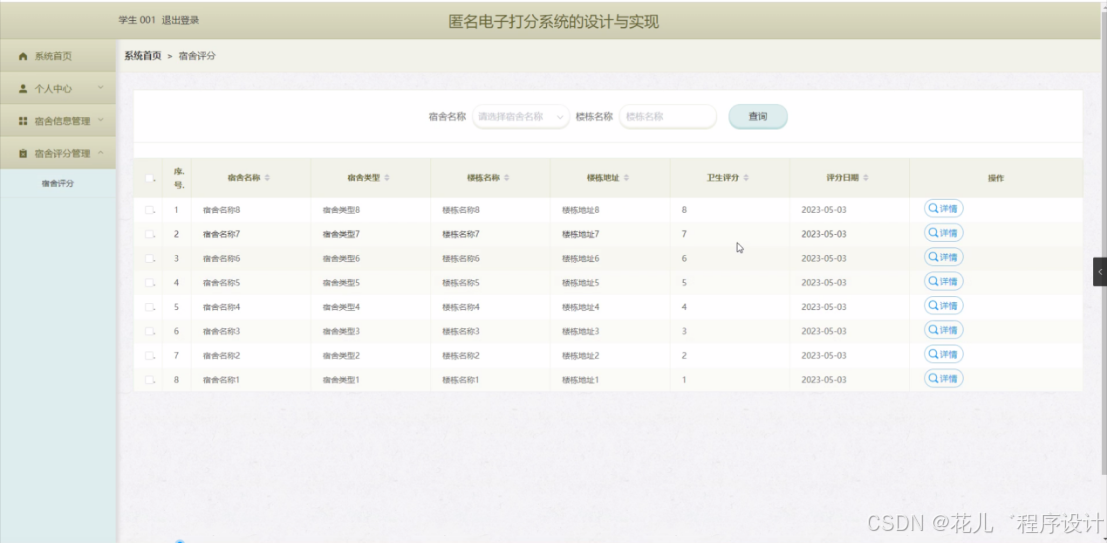Click the 系统首页 breadcrumb link
This screenshot has width=1108, height=543.
pos(143,56)
